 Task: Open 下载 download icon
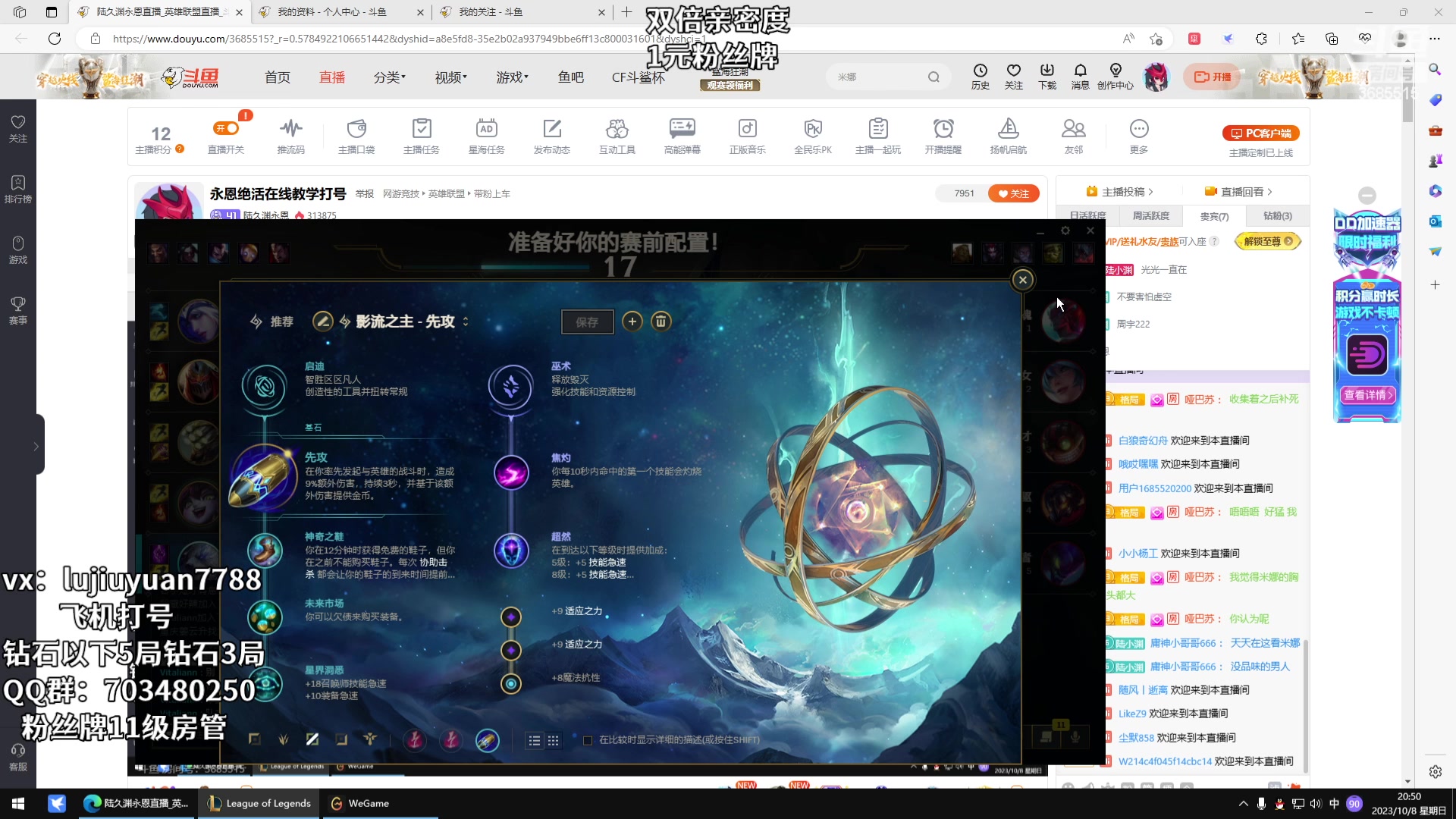[1047, 77]
